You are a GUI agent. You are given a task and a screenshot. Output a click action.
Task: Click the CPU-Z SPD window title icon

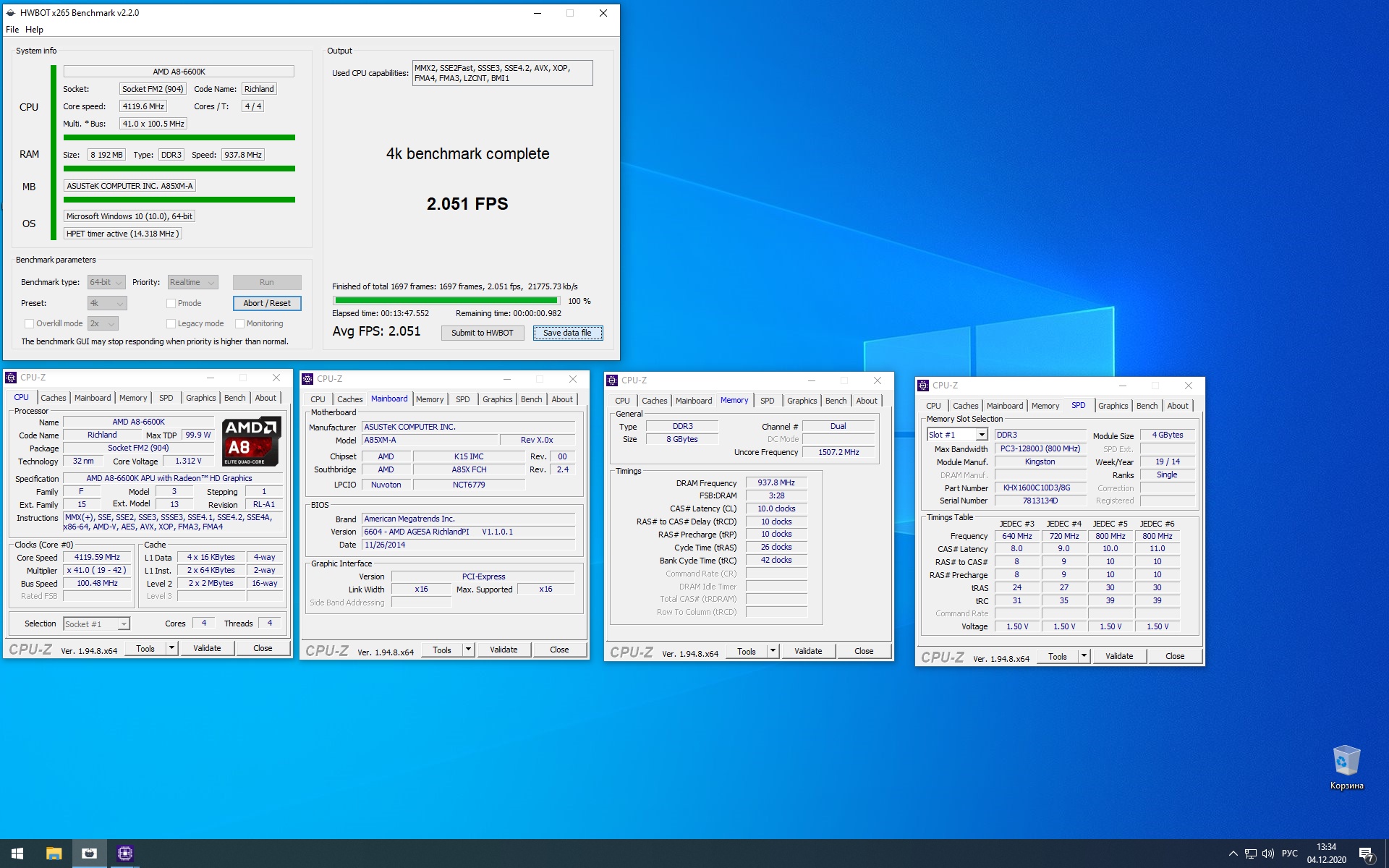tap(923, 386)
